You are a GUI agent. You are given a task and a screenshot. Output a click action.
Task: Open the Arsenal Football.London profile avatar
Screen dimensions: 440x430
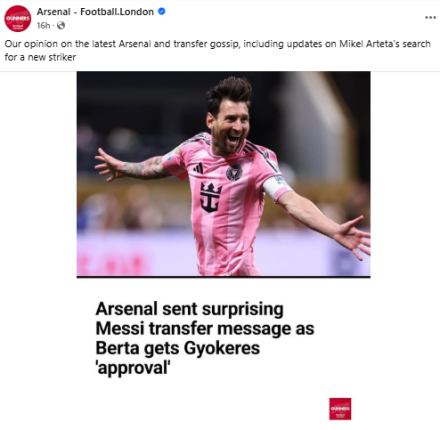[17, 19]
